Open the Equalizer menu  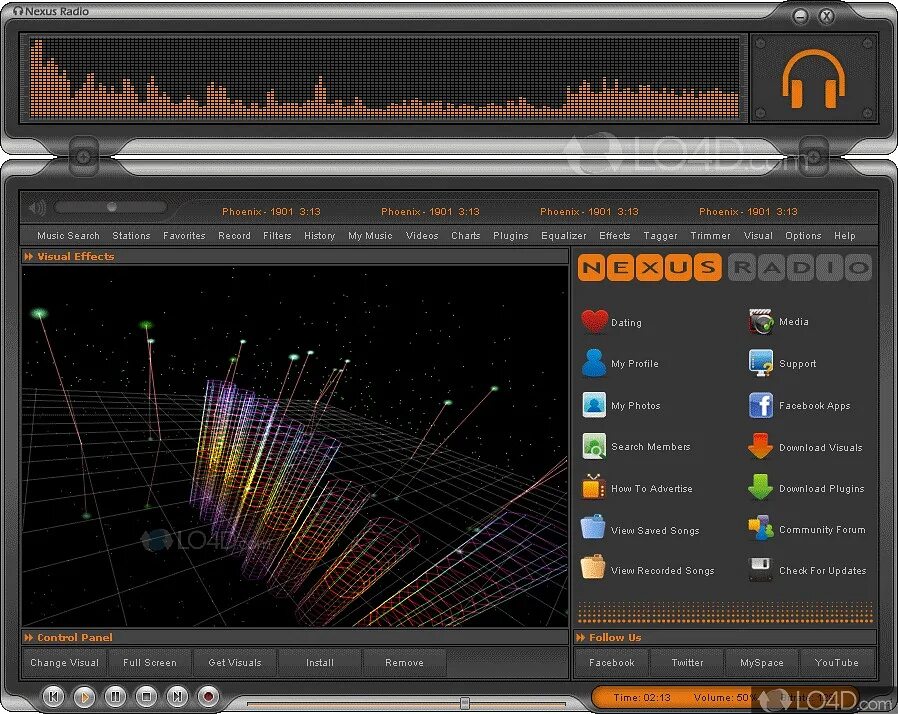coord(564,235)
